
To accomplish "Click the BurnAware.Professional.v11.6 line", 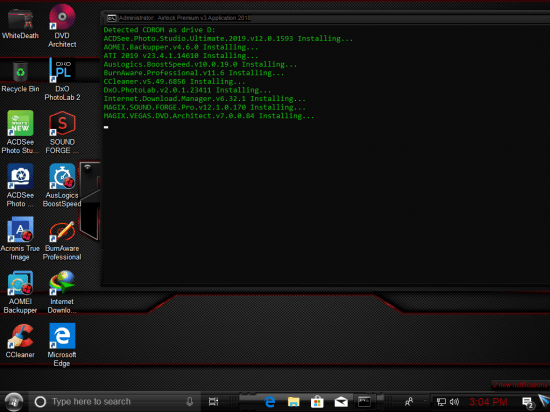I will [x=194, y=73].
